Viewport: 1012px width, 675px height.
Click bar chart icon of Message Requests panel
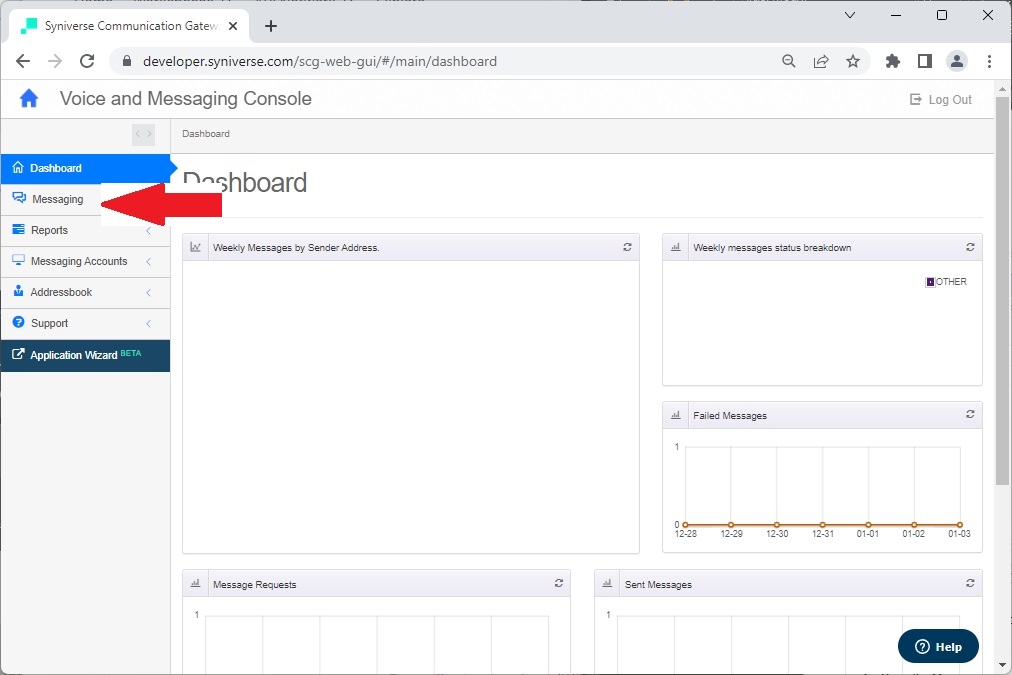(x=196, y=583)
